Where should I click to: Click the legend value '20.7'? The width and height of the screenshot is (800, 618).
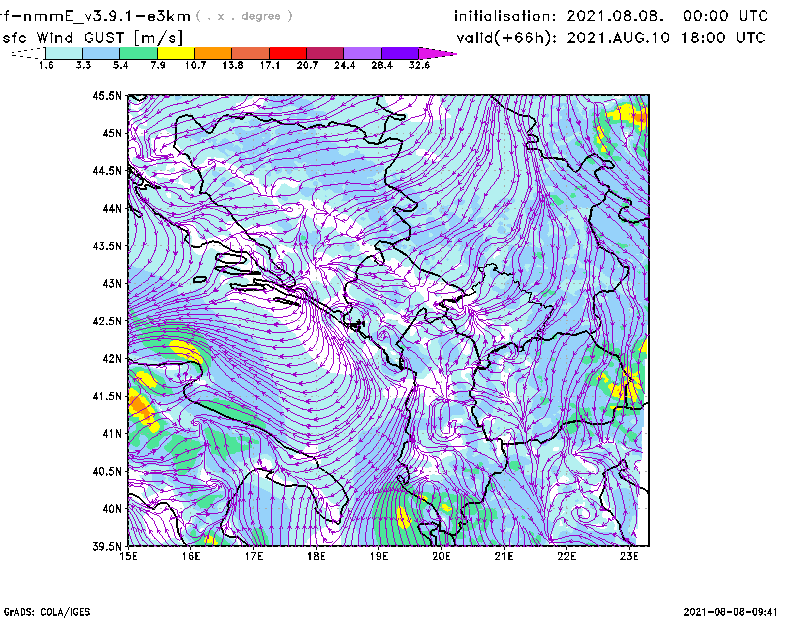[307, 65]
